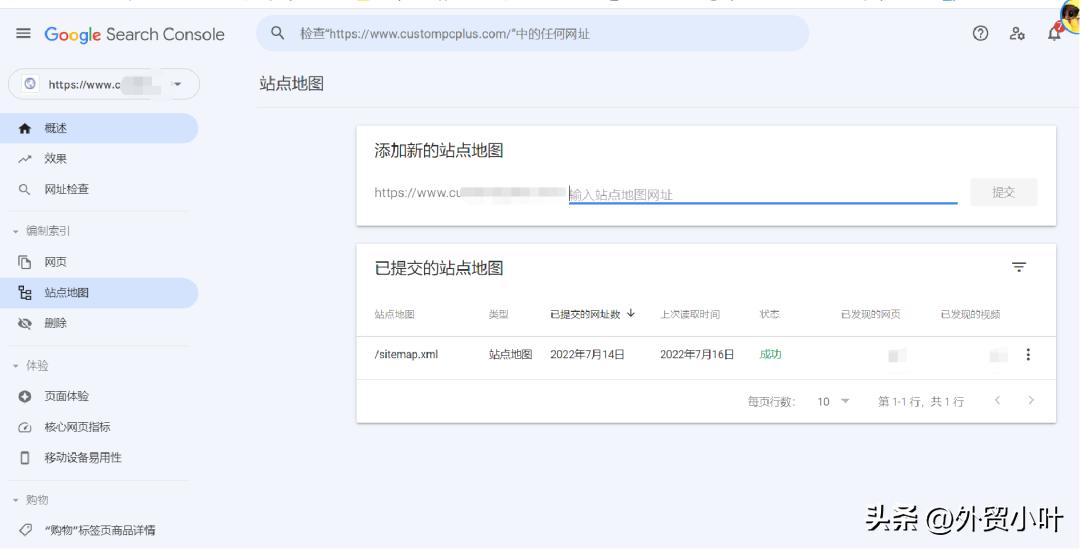Sort by 上次读取时间 column header
The image size is (1080, 549).
pos(690,314)
